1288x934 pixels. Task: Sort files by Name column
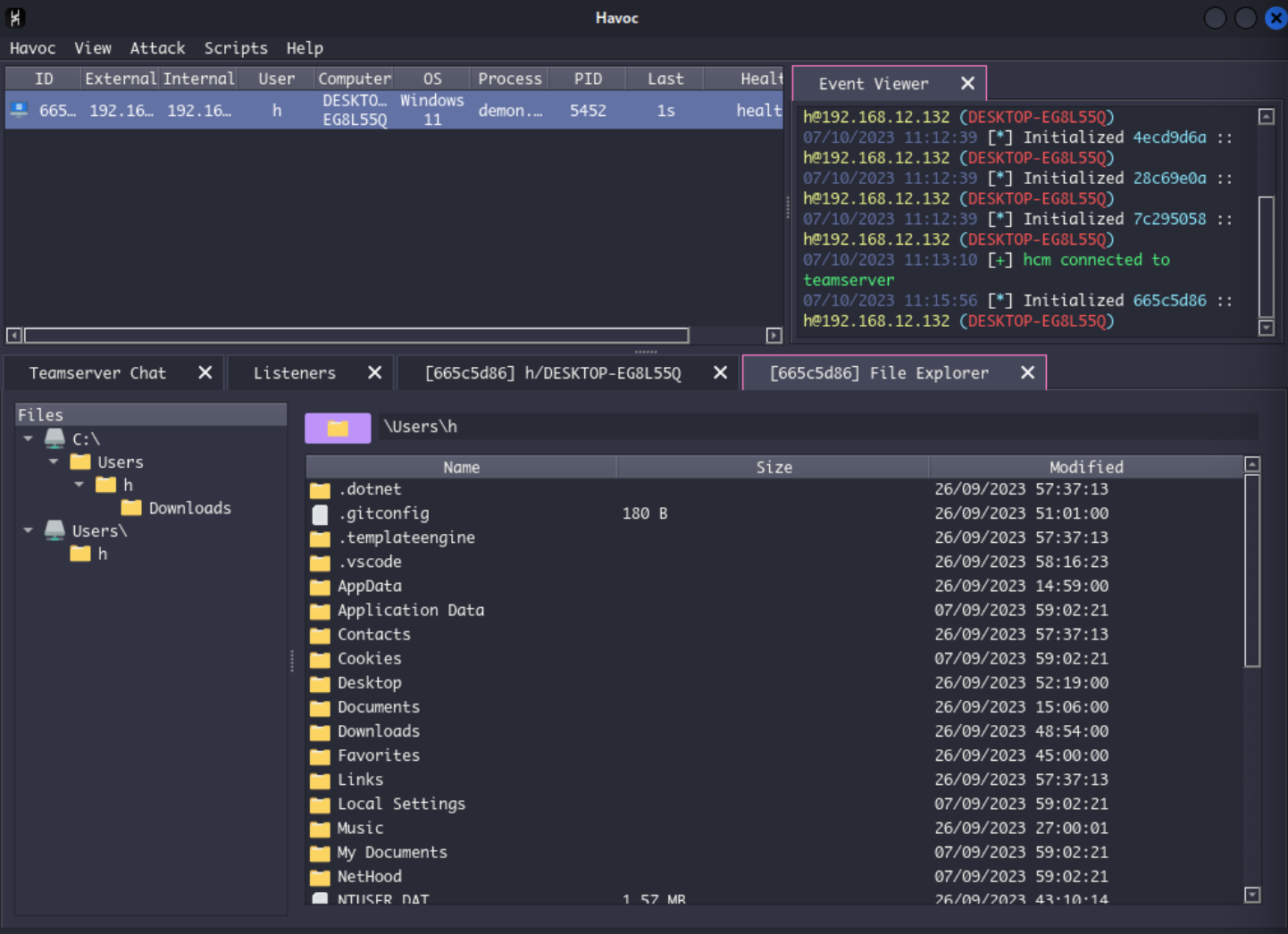(461, 467)
